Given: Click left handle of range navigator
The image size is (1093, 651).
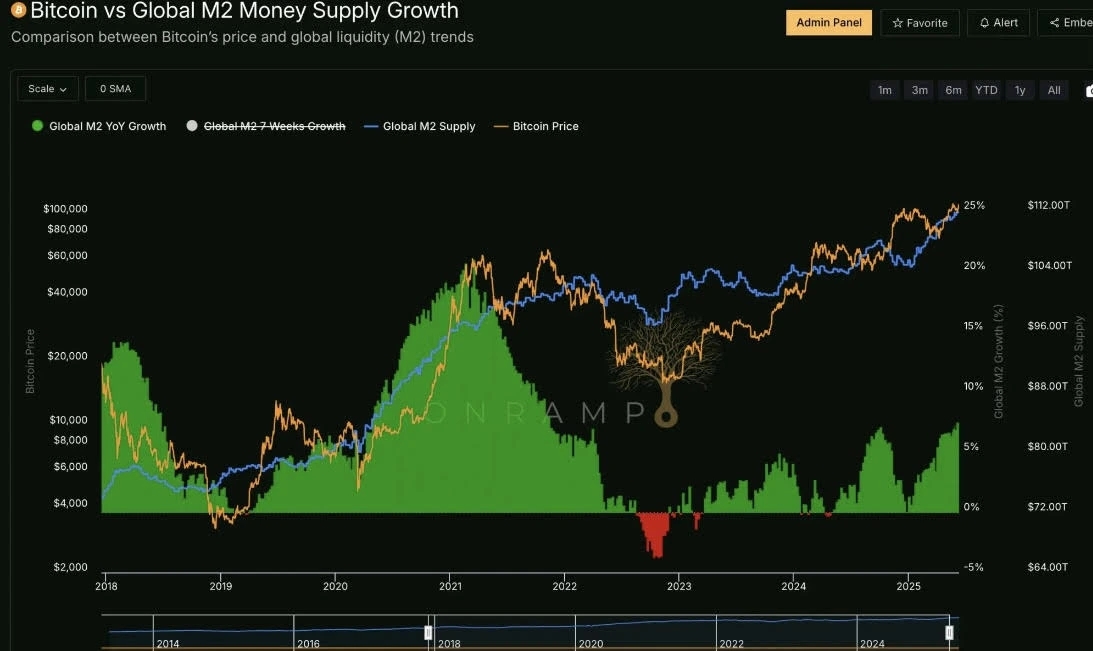Looking at the screenshot, I should [428, 632].
